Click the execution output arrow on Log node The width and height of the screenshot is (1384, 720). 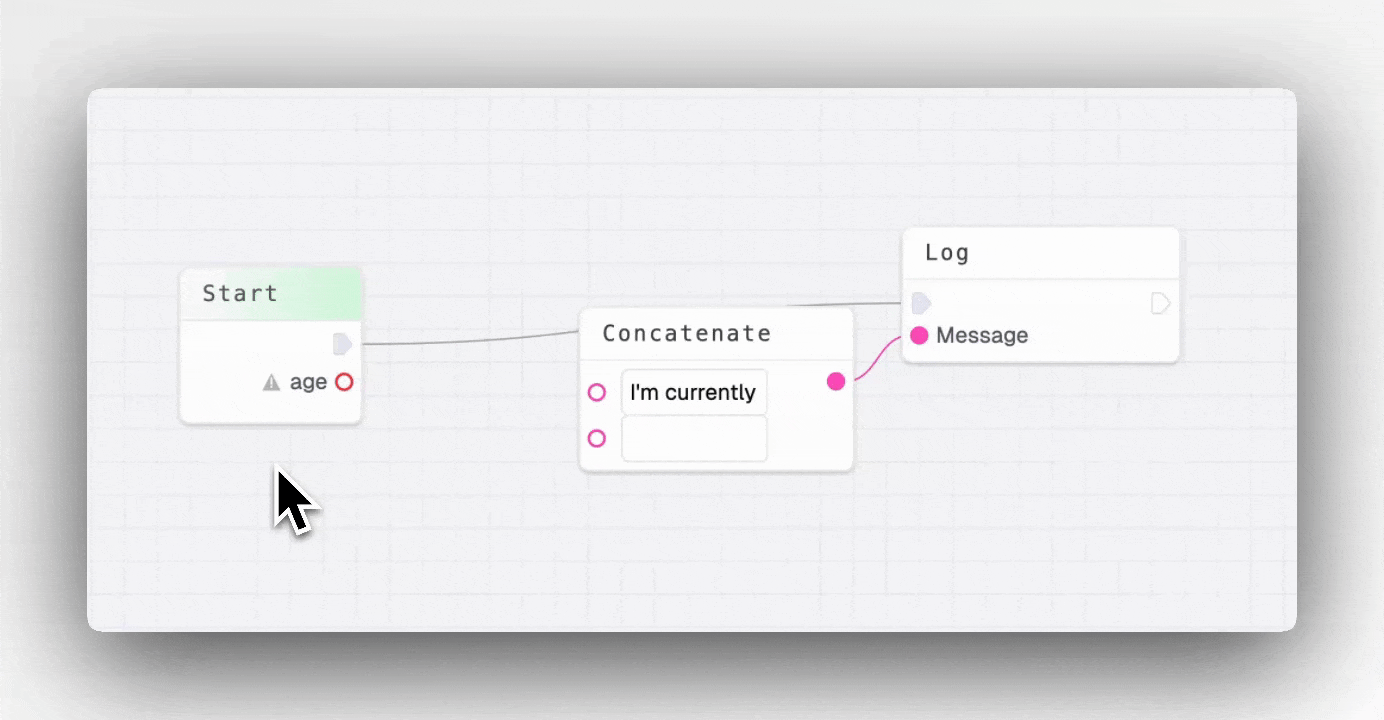click(x=1162, y=303)
